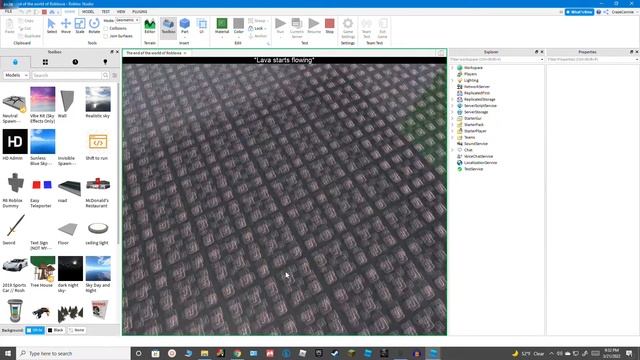Open the Mode Geometric dropdown
Viewport: 640px width, 360px height.
click(127, 20)
